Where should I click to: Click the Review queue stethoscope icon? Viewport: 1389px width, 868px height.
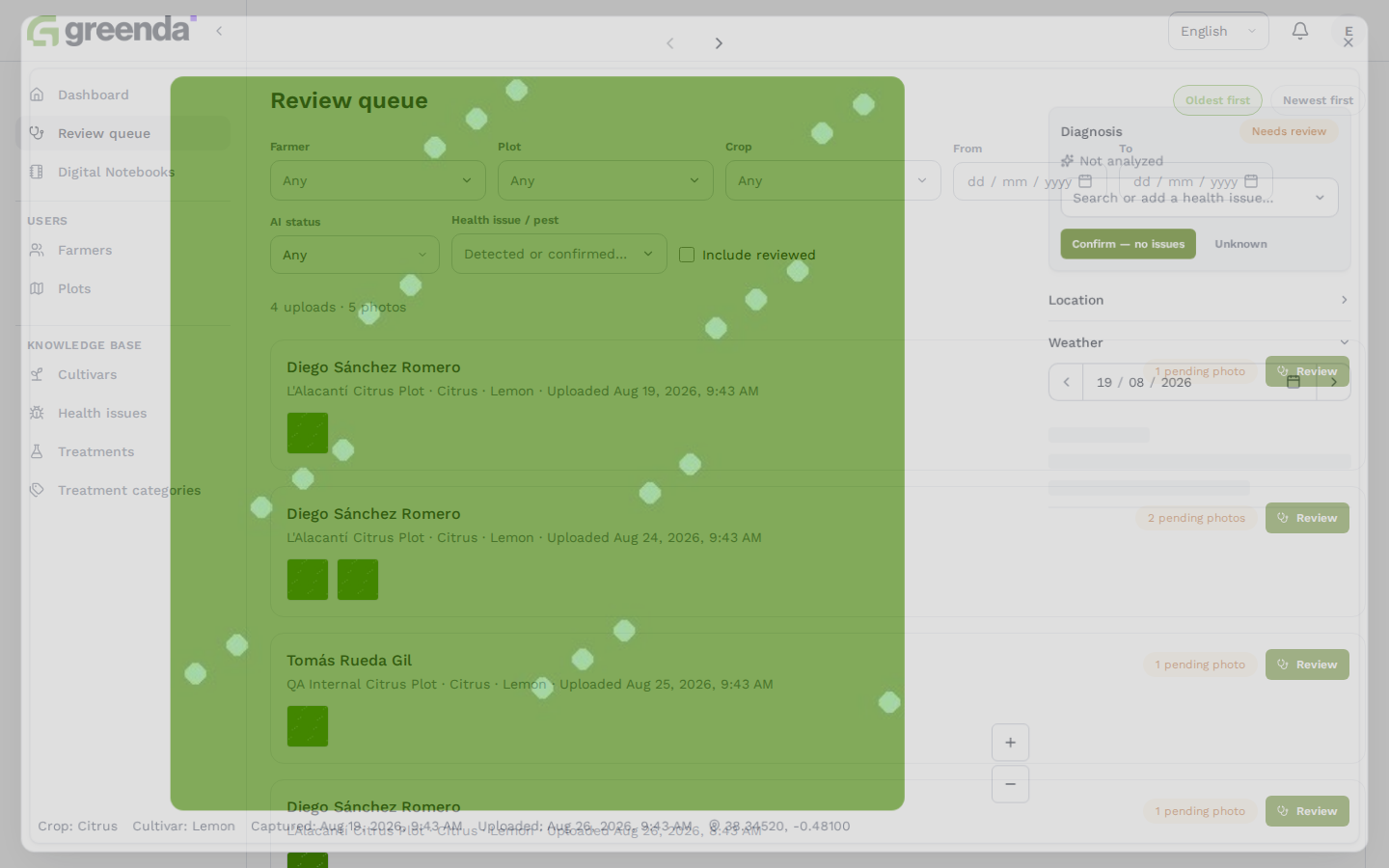point(37,133)
